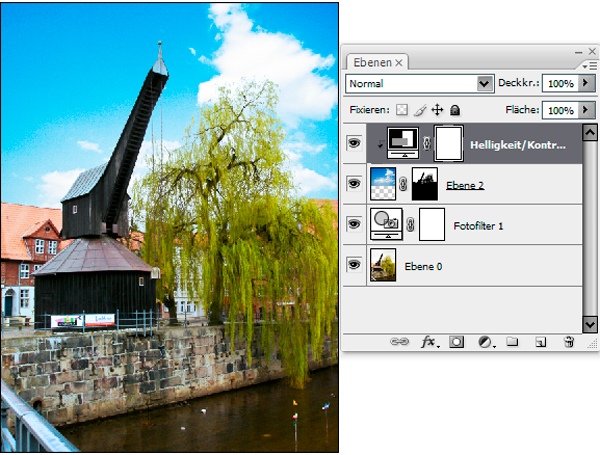Create new fill or adjustment layer
Image resolution: width=600 pixels, height=455 pixels.
coord(485,342)
